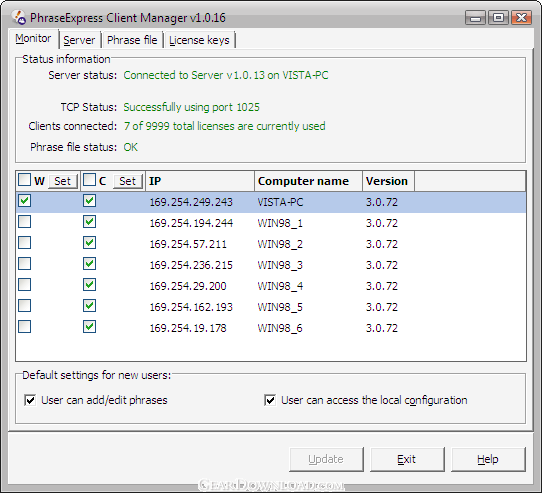Click the Set button next to C
Screen dimensions: 542x493
(x=128, y=181)
